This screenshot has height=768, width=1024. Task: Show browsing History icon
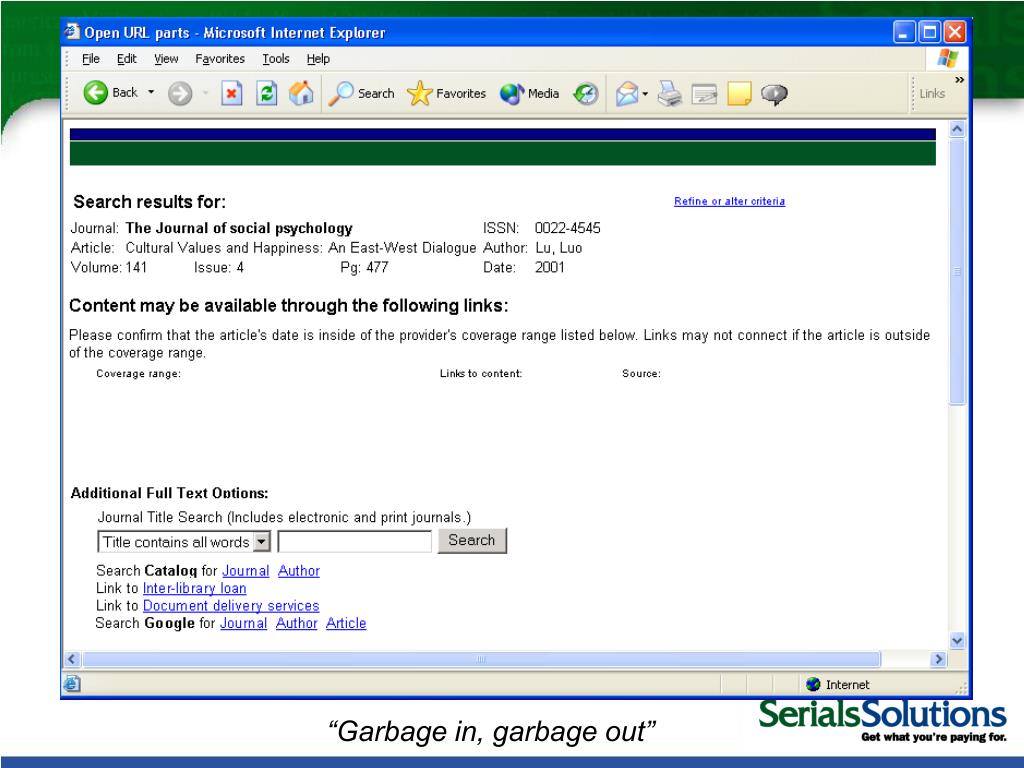(586, 93)
